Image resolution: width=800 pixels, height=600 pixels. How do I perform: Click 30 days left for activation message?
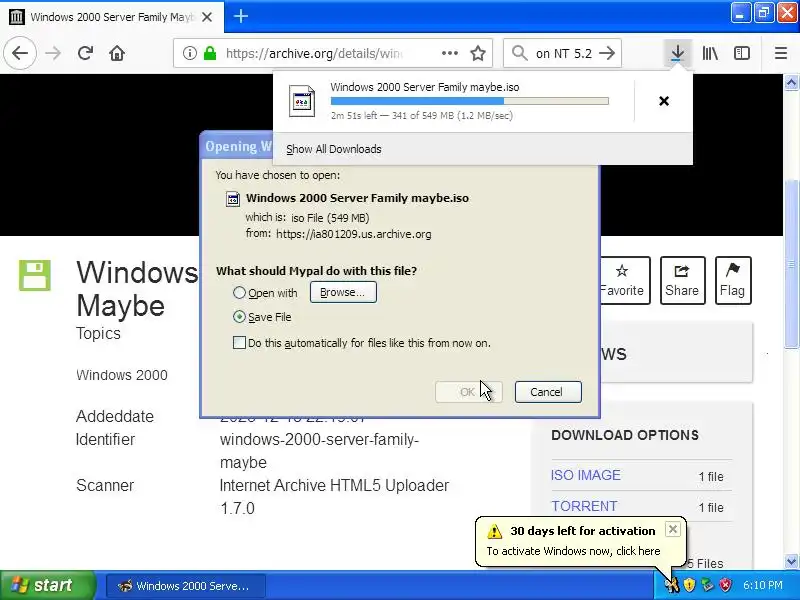click(x=583, y=531)
